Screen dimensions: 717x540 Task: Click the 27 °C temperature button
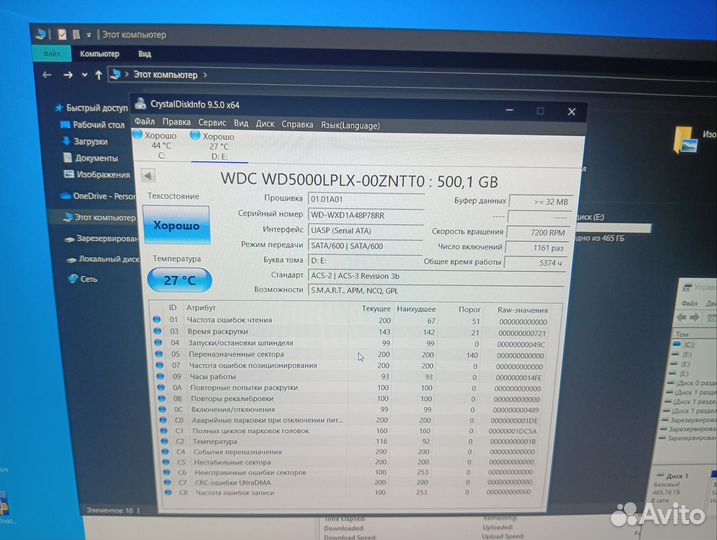pos(179,280)
